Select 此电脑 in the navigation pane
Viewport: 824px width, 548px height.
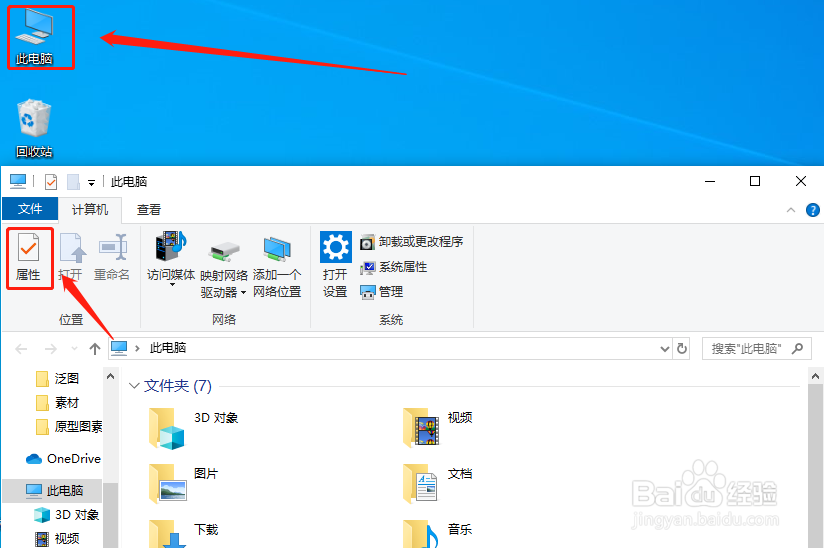pyautogui.click(x=54, y=491)
